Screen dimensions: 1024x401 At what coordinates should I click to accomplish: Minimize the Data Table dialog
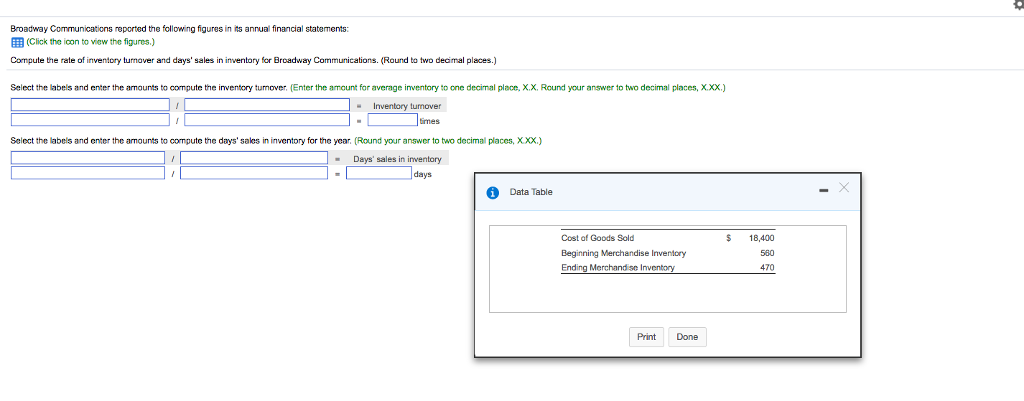(824, 191)
